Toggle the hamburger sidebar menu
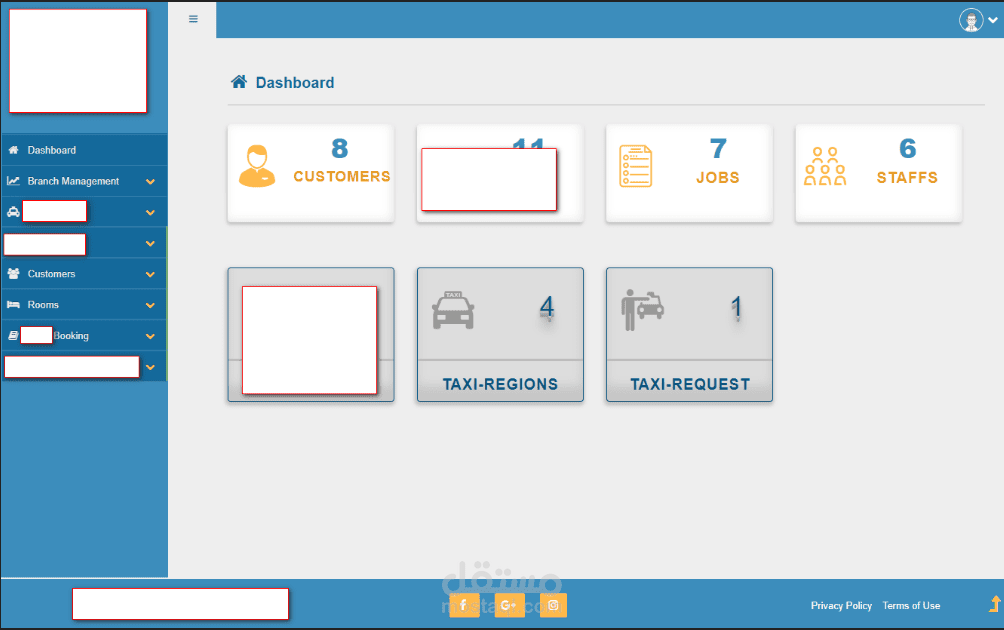 193,19
